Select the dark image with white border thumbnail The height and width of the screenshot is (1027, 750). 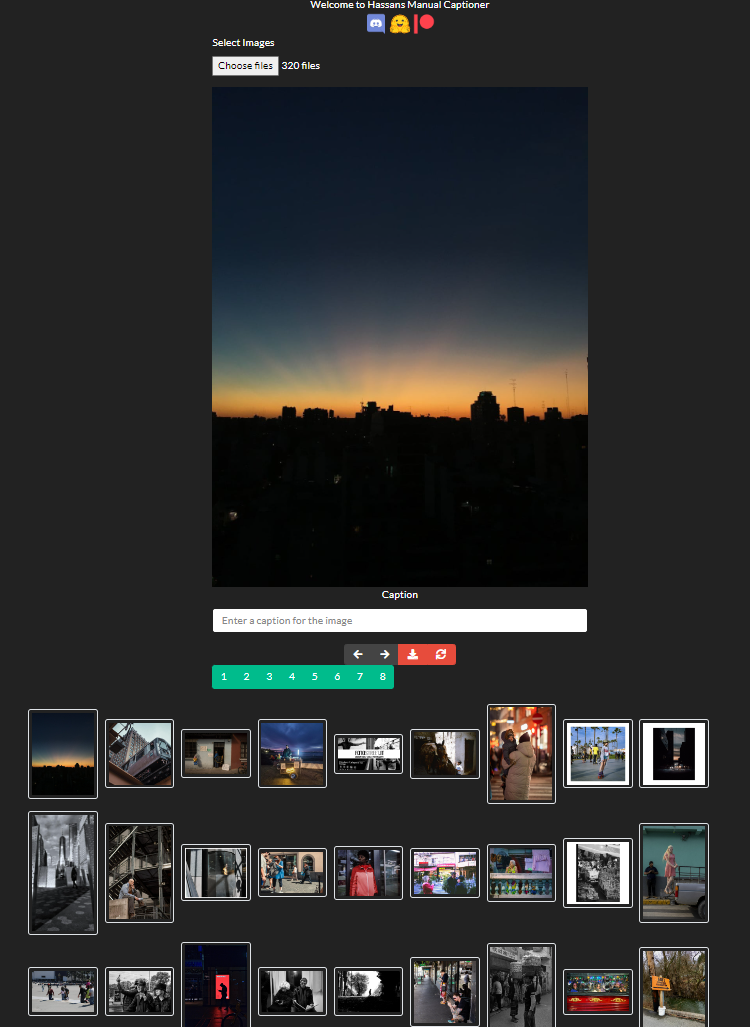point(674,754)
